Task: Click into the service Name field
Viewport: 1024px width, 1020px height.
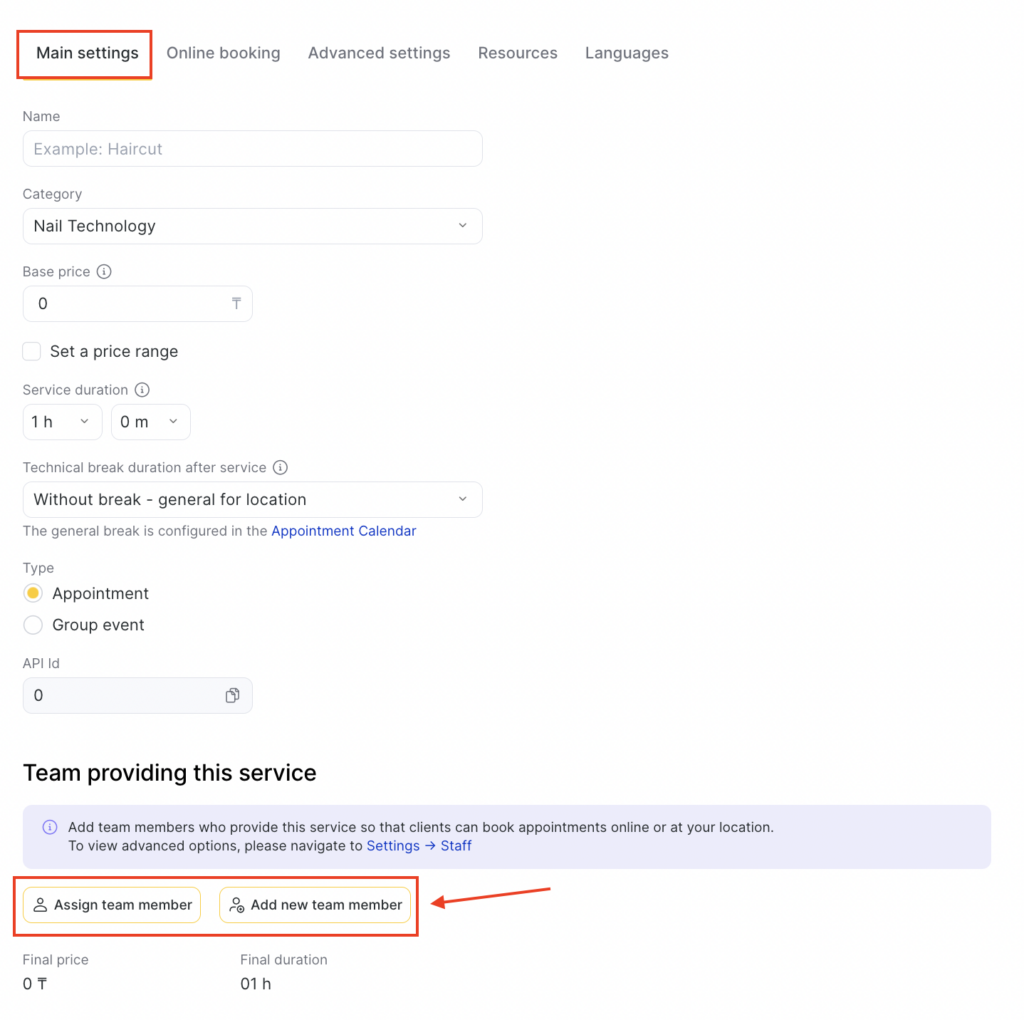Action: (x=252, y=149)
